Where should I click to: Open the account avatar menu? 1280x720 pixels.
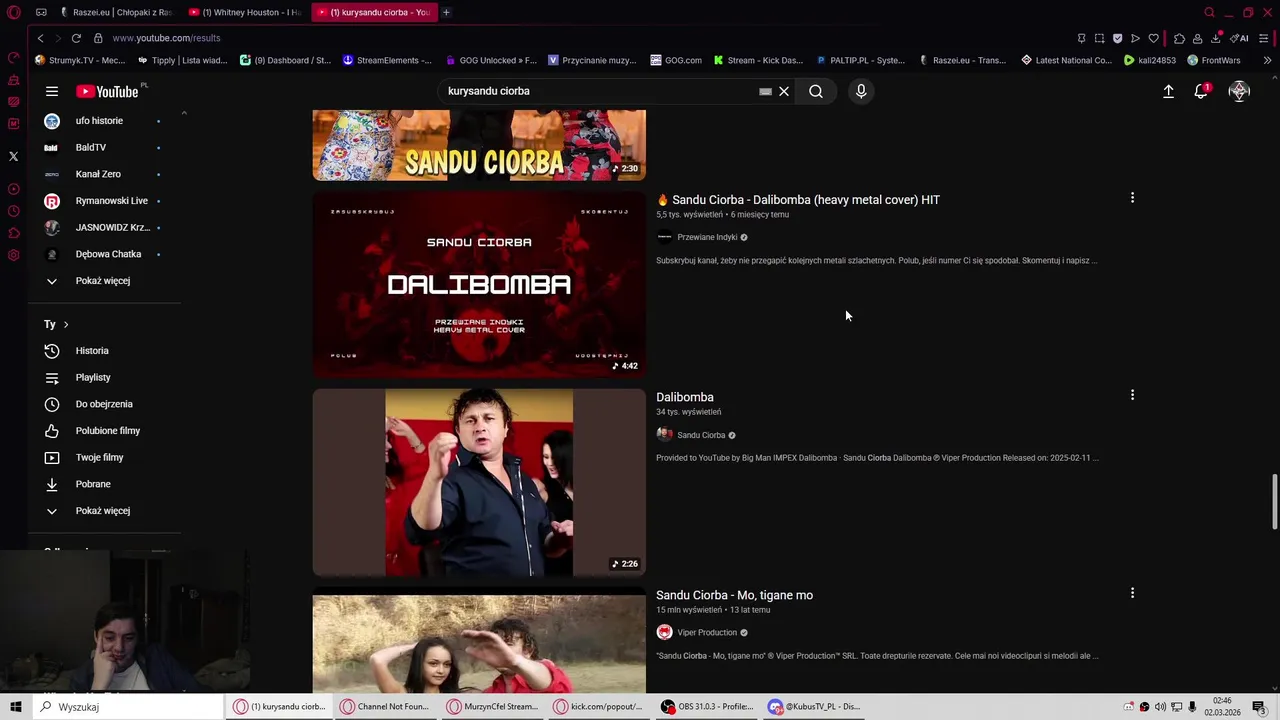tap(1239, 91)
